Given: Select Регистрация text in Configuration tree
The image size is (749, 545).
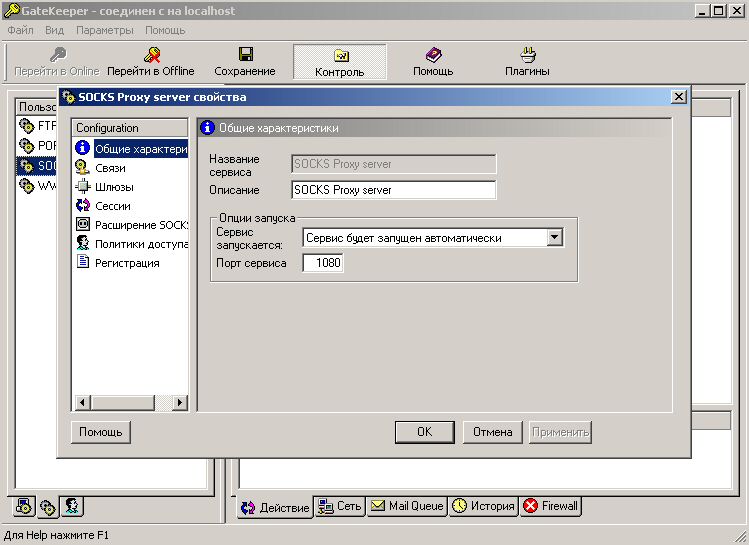Looking at the screenshot, I should point(127,263).
